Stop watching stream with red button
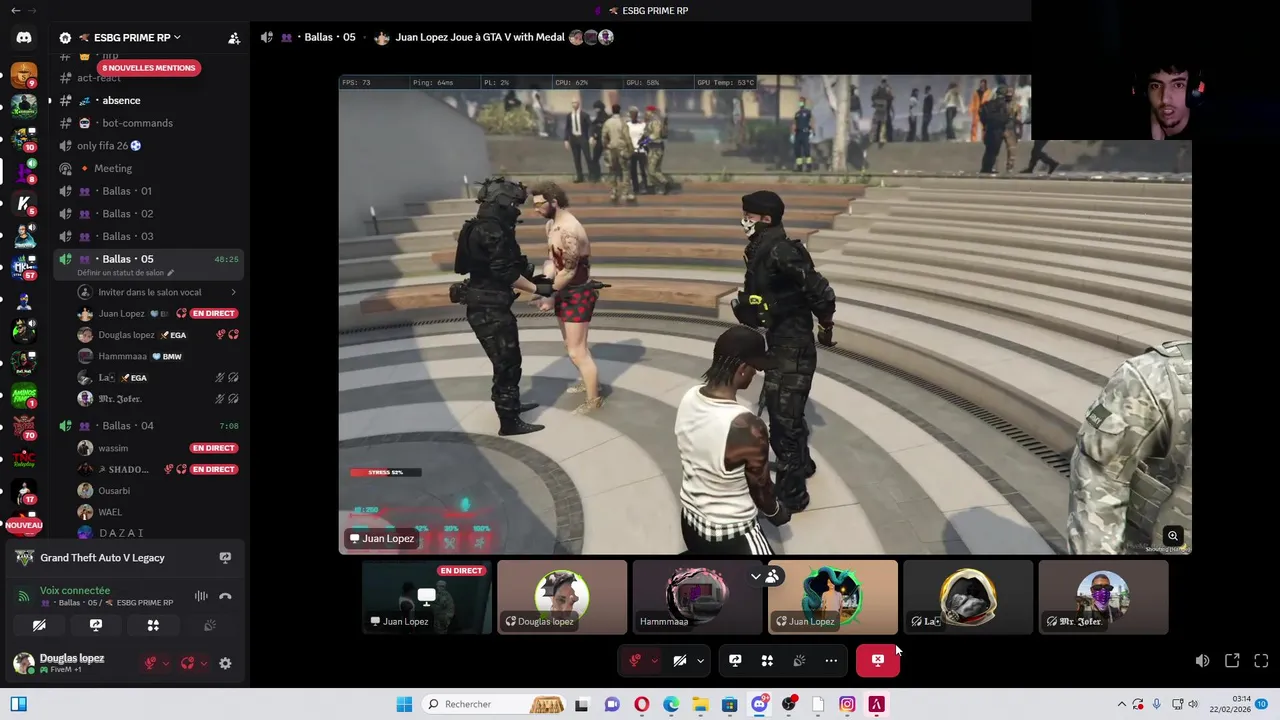 [877, 660]
